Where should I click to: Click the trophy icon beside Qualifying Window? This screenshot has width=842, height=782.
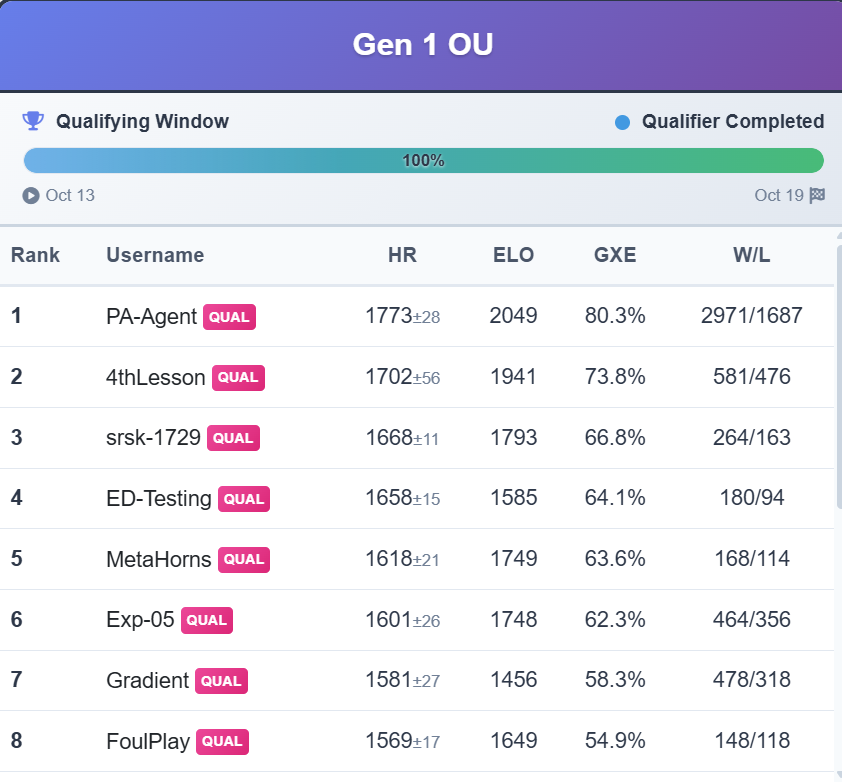coord(33,121)
